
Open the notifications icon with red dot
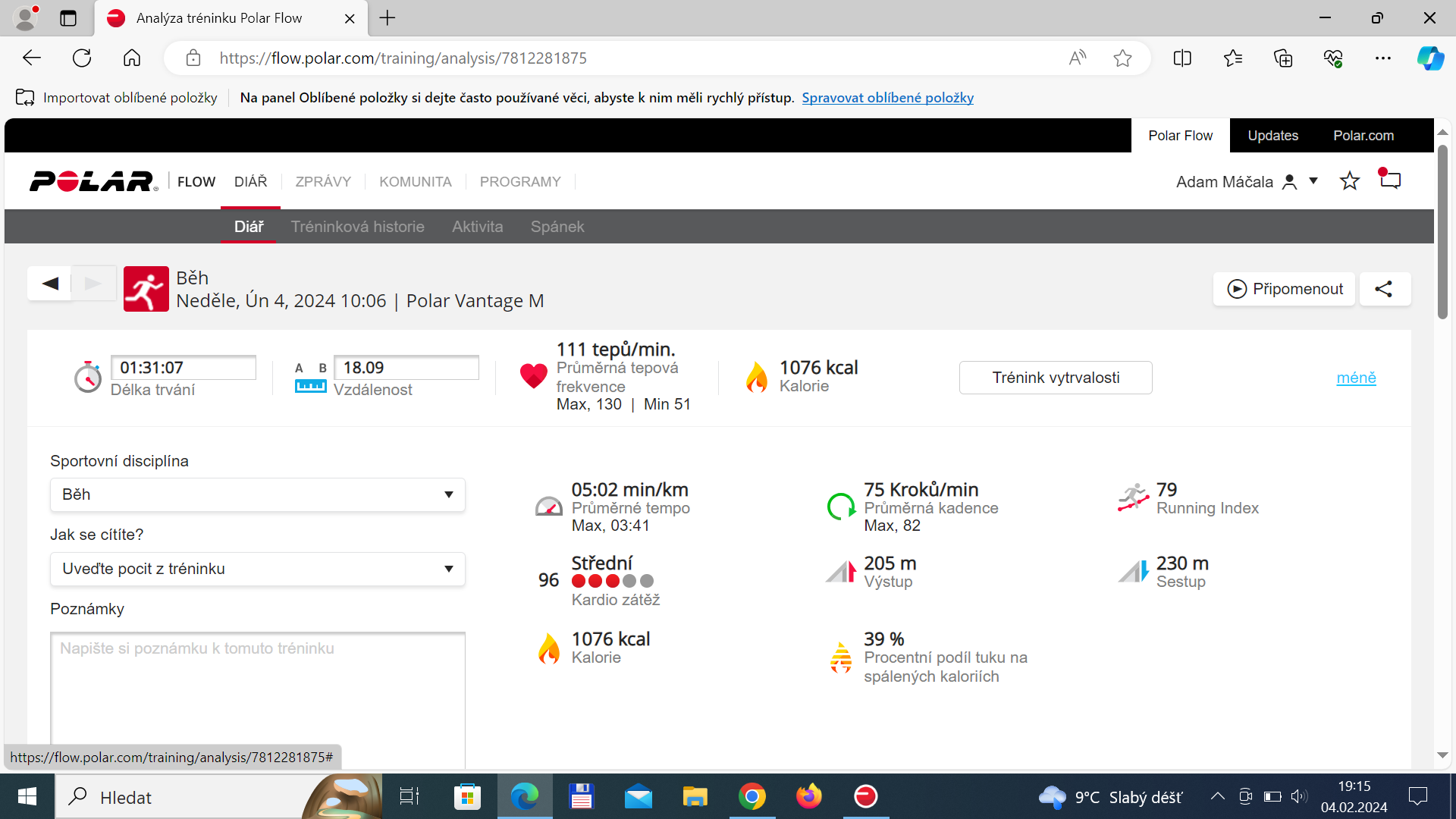coord(1389,180)
